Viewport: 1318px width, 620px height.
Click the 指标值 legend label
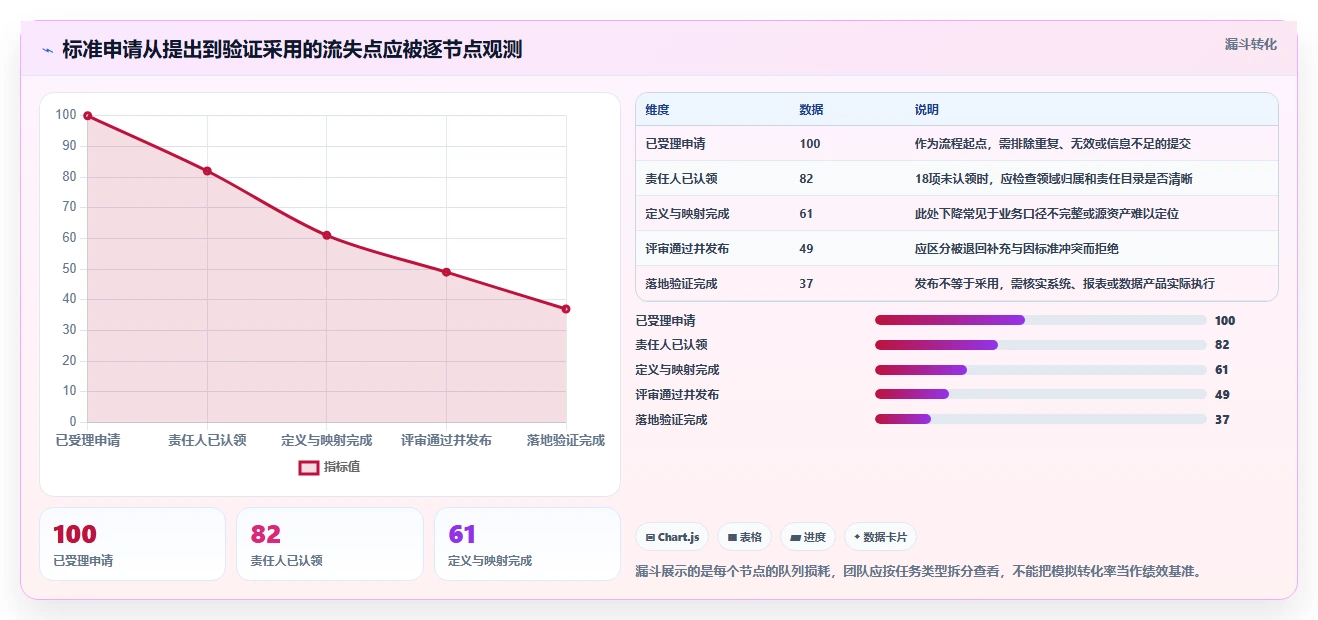[x=342, y=467]
